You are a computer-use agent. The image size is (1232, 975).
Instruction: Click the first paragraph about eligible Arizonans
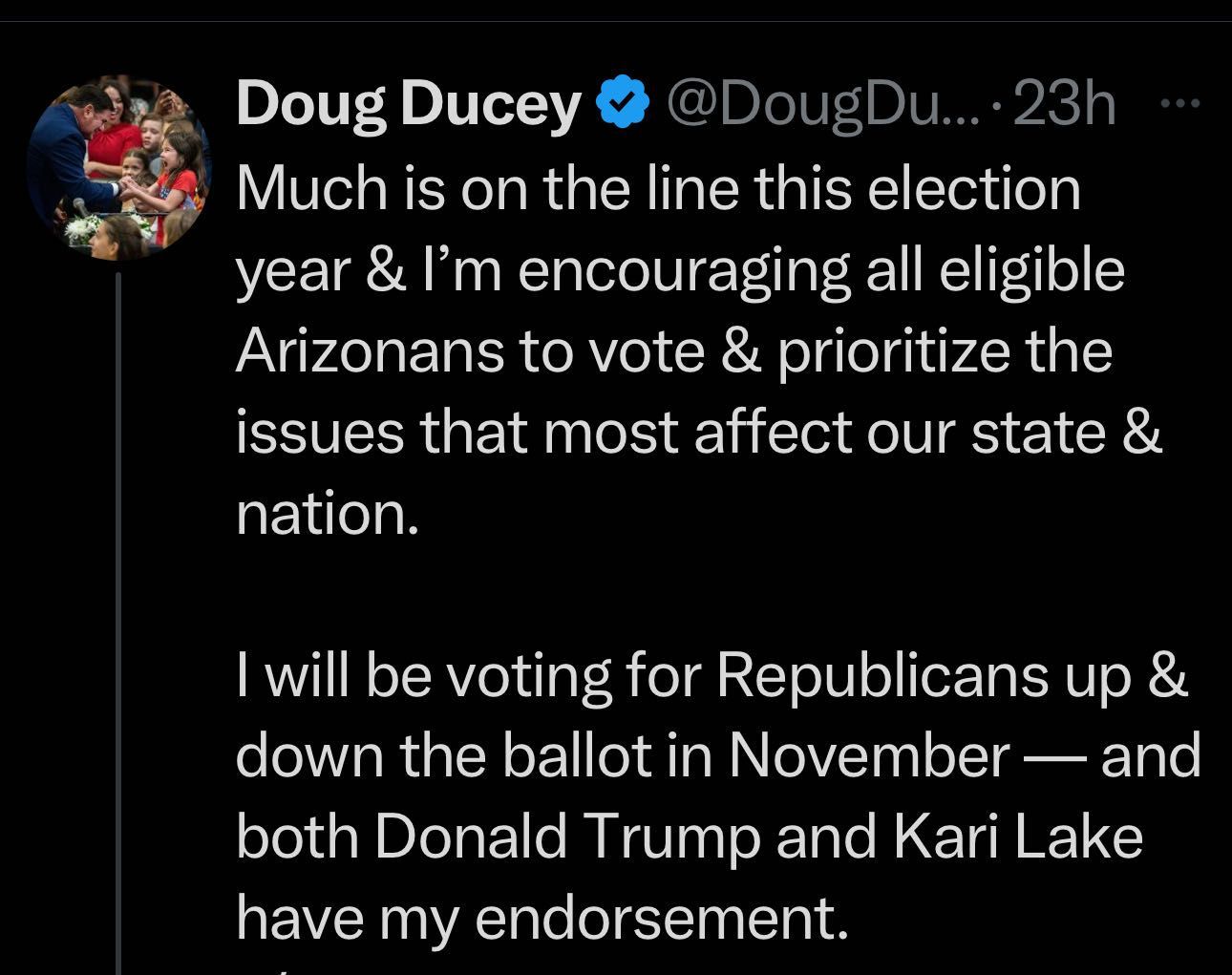click(x=697, y=350)
